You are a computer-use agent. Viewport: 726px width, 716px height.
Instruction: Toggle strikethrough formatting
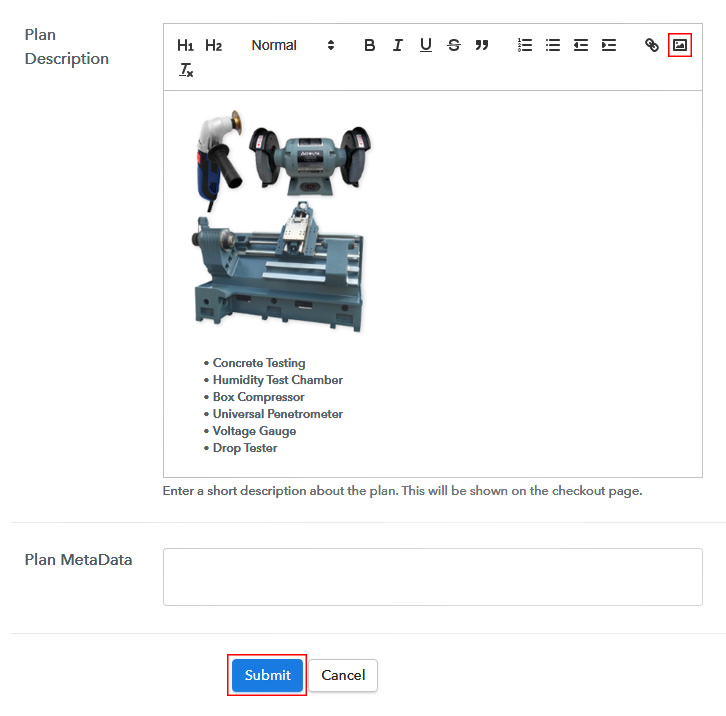click(x=454, y=45)
